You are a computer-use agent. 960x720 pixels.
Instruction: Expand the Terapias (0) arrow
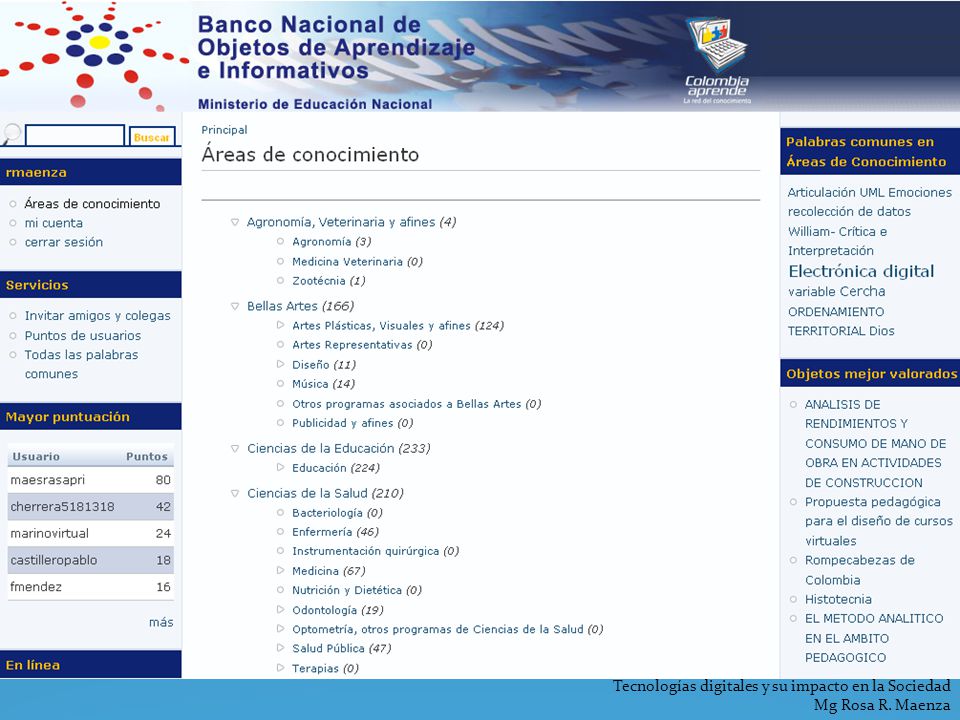[x=280, y=668]
